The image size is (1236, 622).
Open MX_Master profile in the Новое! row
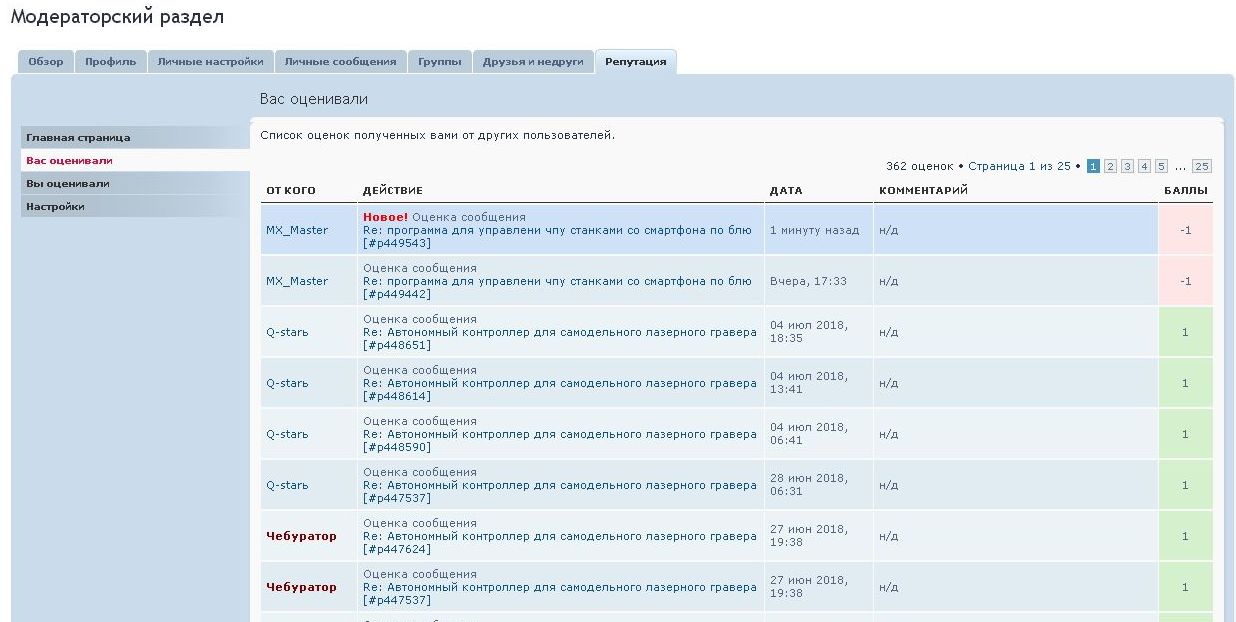[297, 230]
